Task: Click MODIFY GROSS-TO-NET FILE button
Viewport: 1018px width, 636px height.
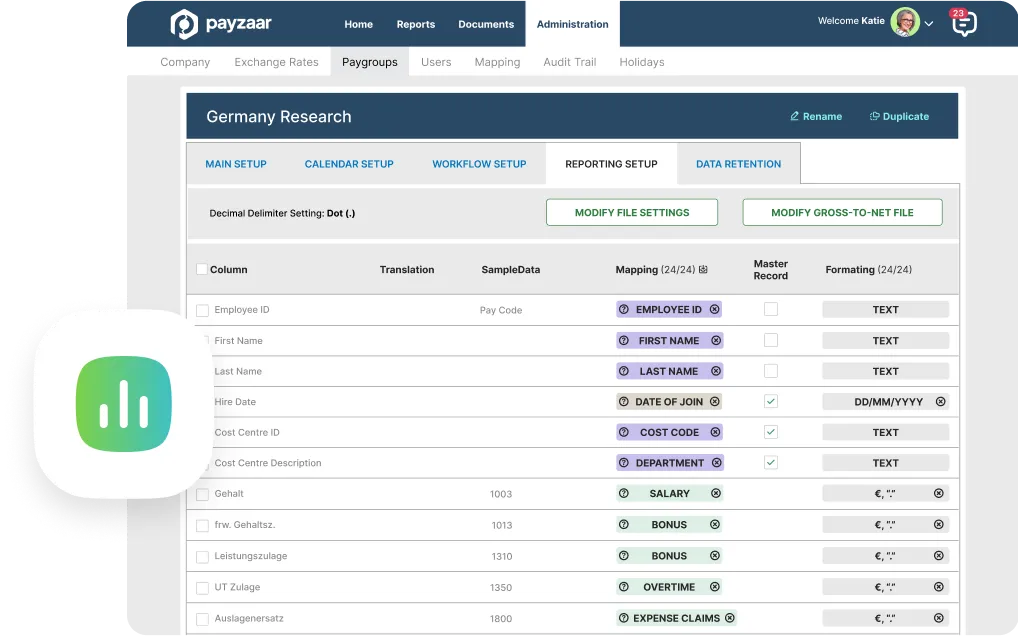Action: pyautogui.click(x=841, y=212)
